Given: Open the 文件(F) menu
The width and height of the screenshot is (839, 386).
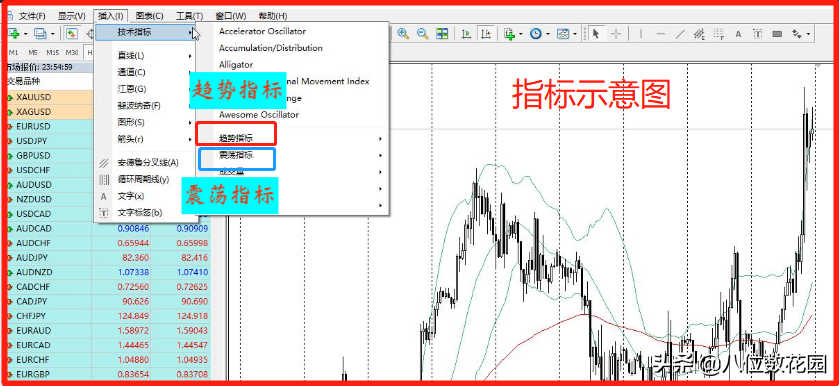Looking at the screenshot, I should point(32,16).
